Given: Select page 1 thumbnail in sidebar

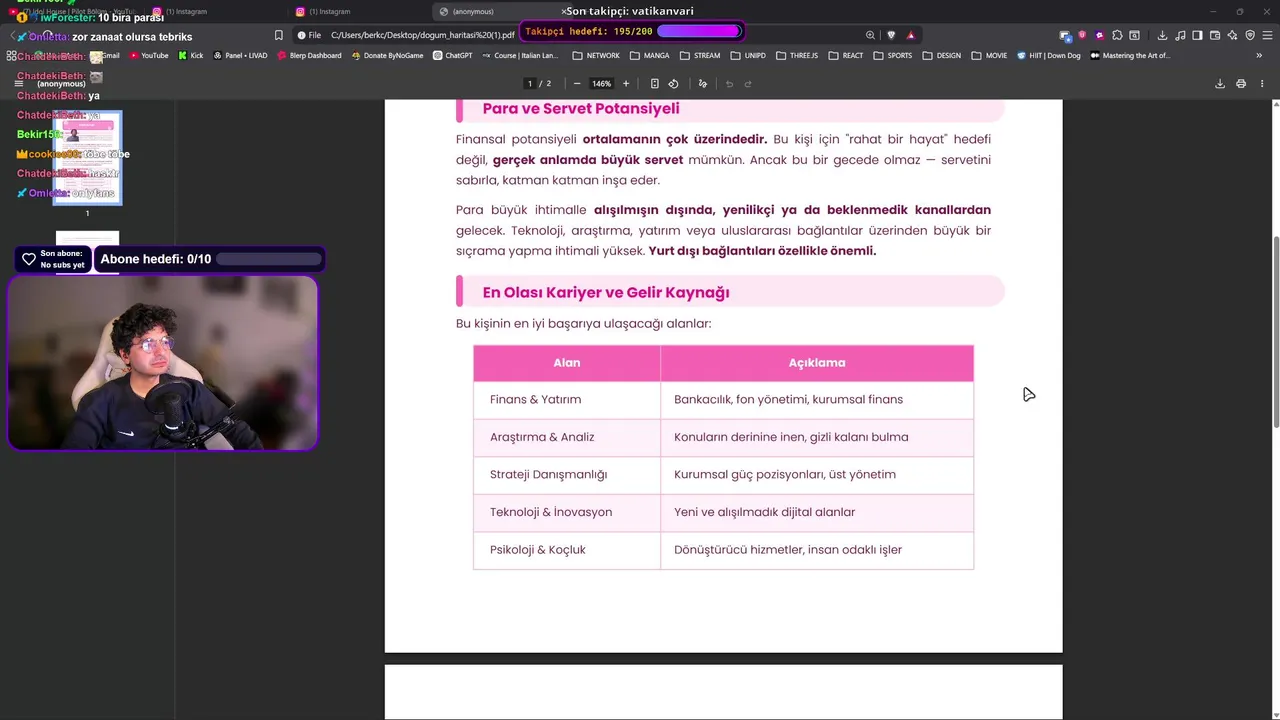Looking at the screenshot, I should tap(87, 157).
